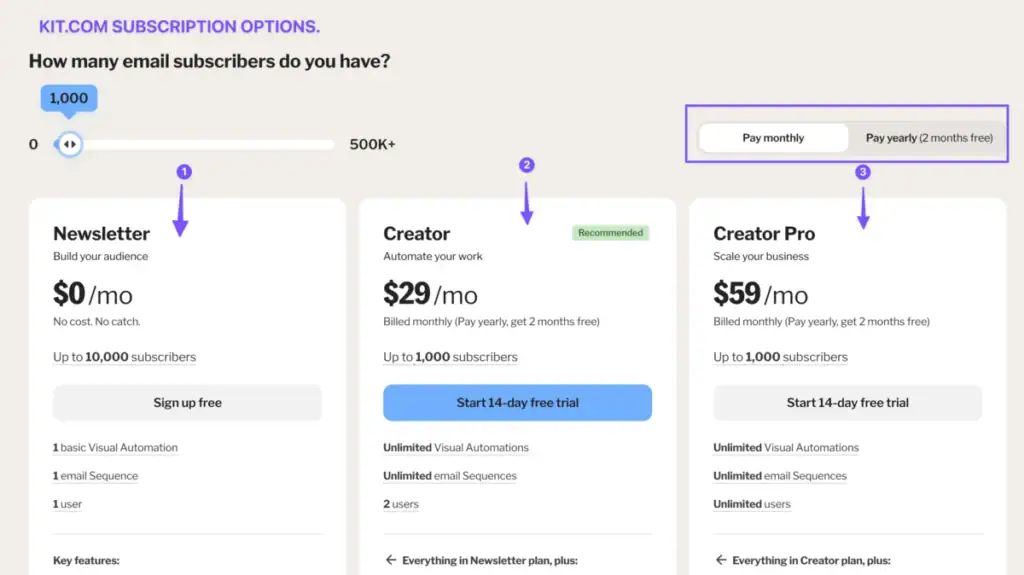This screenshot has height=575, width=1024.
Task: Click '1 email Sequence' feature
Action: point(95,476)
